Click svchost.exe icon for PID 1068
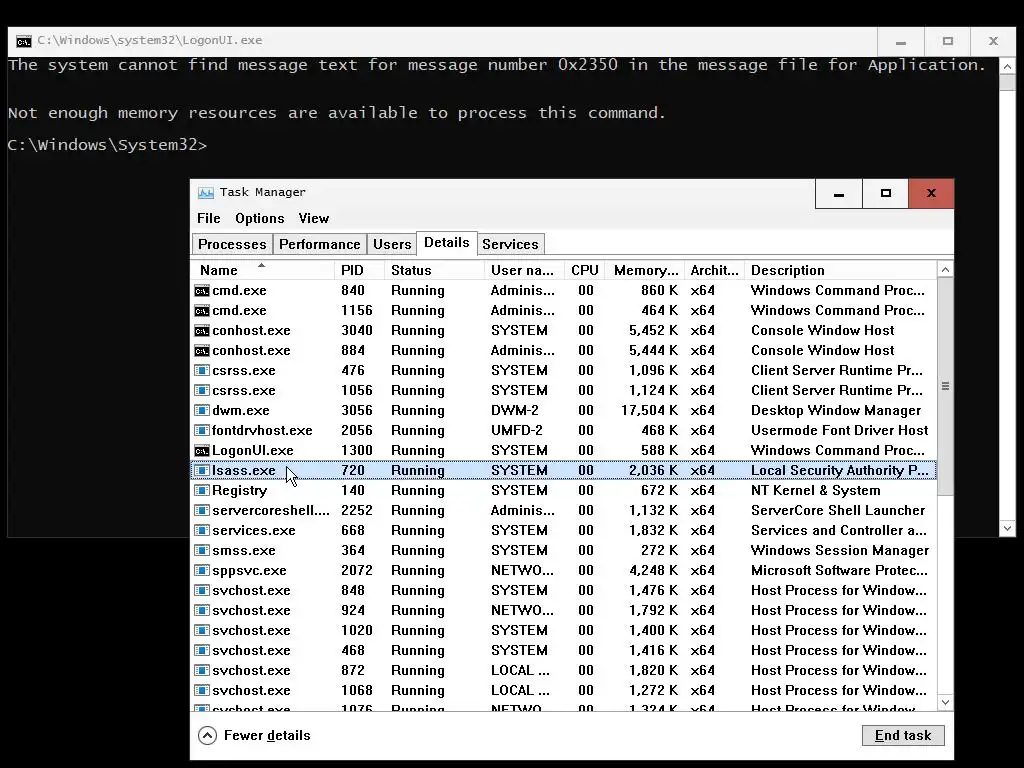Screen dimensions: 1024x768 (202, 691)
